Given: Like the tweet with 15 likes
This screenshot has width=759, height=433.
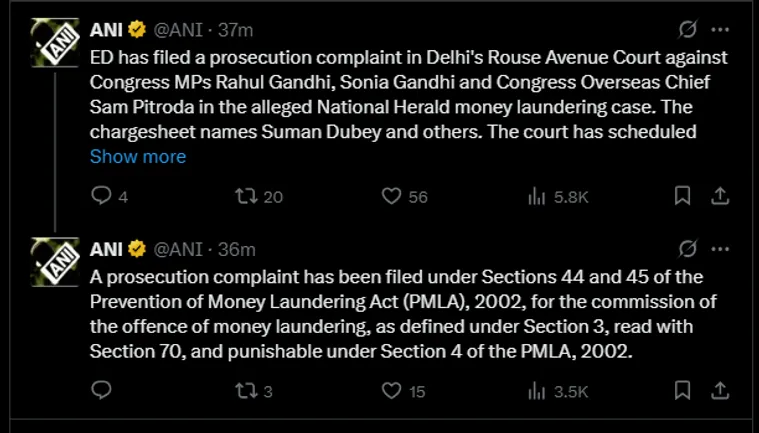Looking at the screenshot, I should click(x=393, y=390).
